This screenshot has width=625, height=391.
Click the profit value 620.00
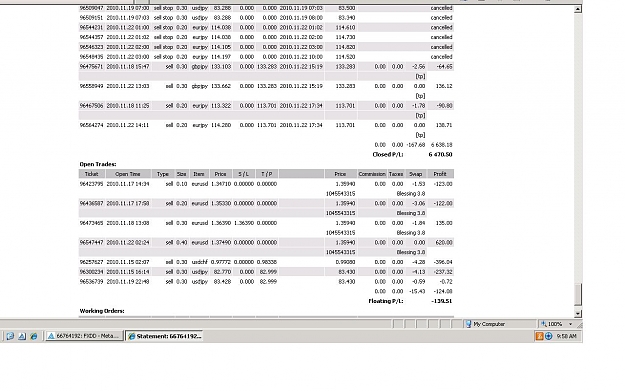click(444, 242)
